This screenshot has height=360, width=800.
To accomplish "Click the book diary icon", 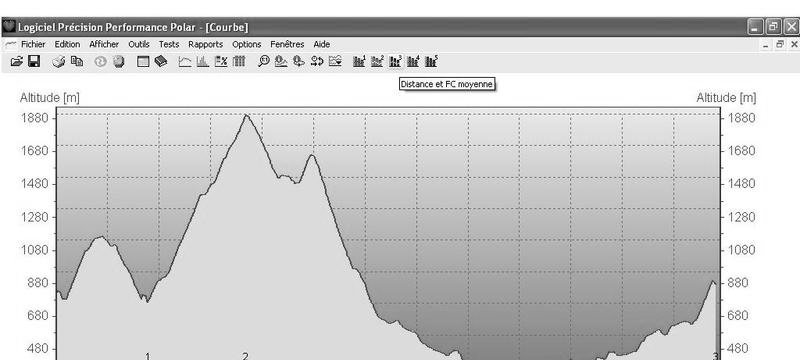I will pyautogui.click(x=161, y=62).
